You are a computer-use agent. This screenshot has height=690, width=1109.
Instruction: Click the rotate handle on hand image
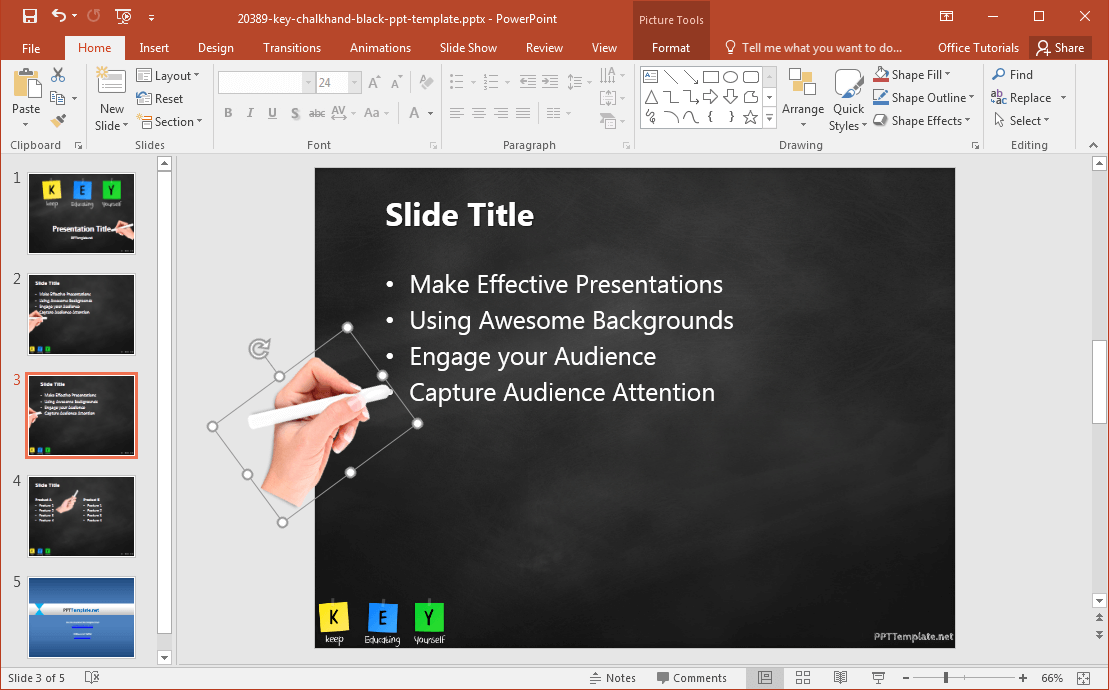coord(258,348)
